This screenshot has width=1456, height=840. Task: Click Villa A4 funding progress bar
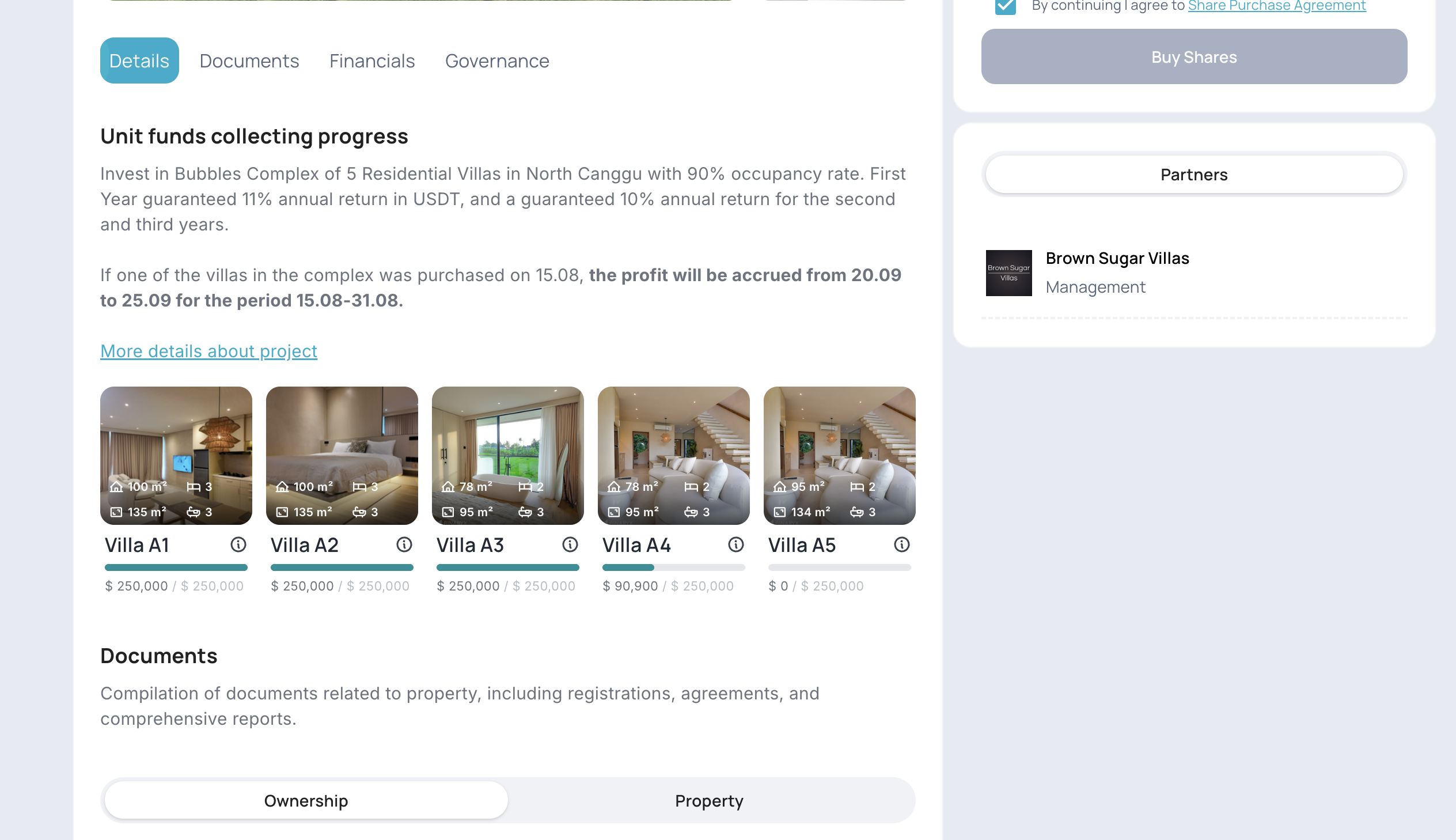pyautogui.click(x=673, y=567)
